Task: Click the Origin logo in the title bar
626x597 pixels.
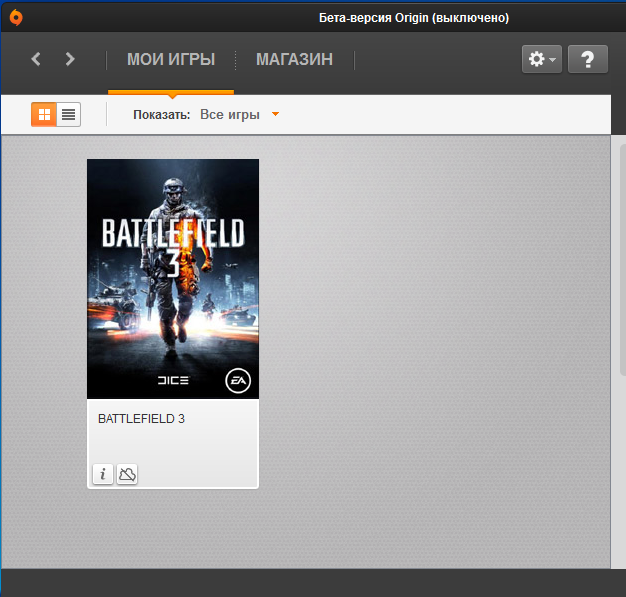Action: pos(16,18)
